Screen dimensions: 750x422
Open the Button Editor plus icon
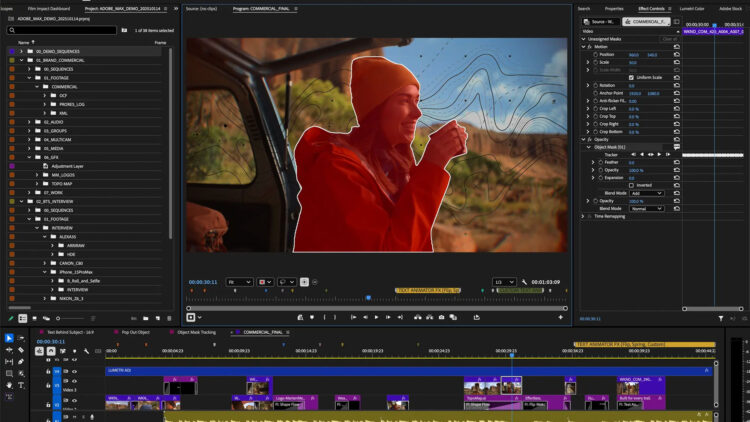561,317
